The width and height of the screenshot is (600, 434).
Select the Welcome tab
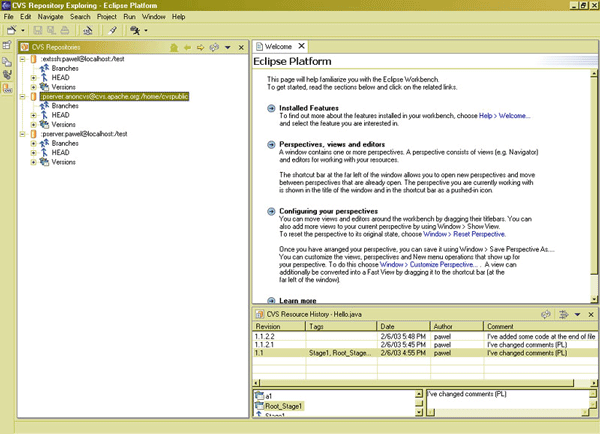click(278, 46)
